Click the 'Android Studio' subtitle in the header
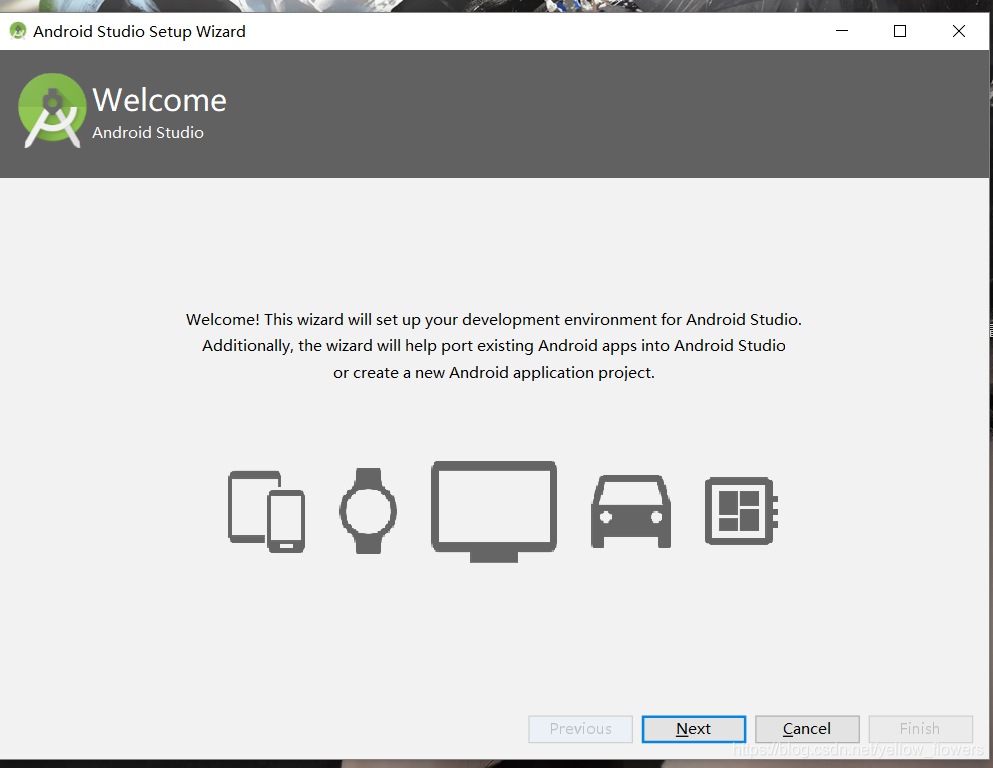The width and height of the screenshot is (993, 768). pyautogui.click(x=148, y=132)
